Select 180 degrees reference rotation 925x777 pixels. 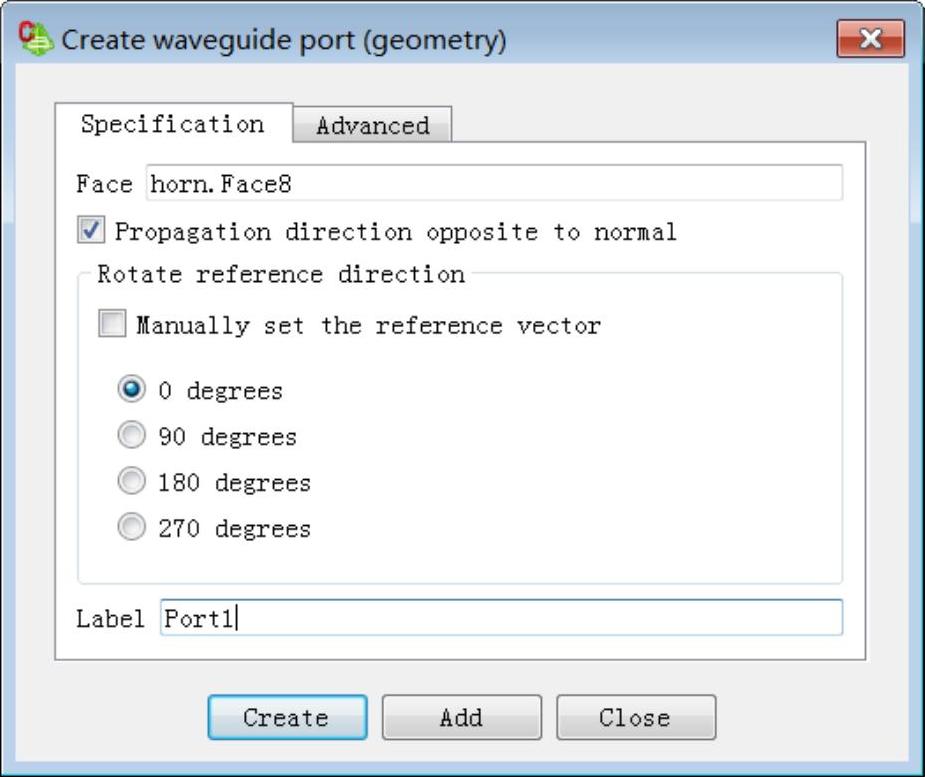(x=131, y=481)
